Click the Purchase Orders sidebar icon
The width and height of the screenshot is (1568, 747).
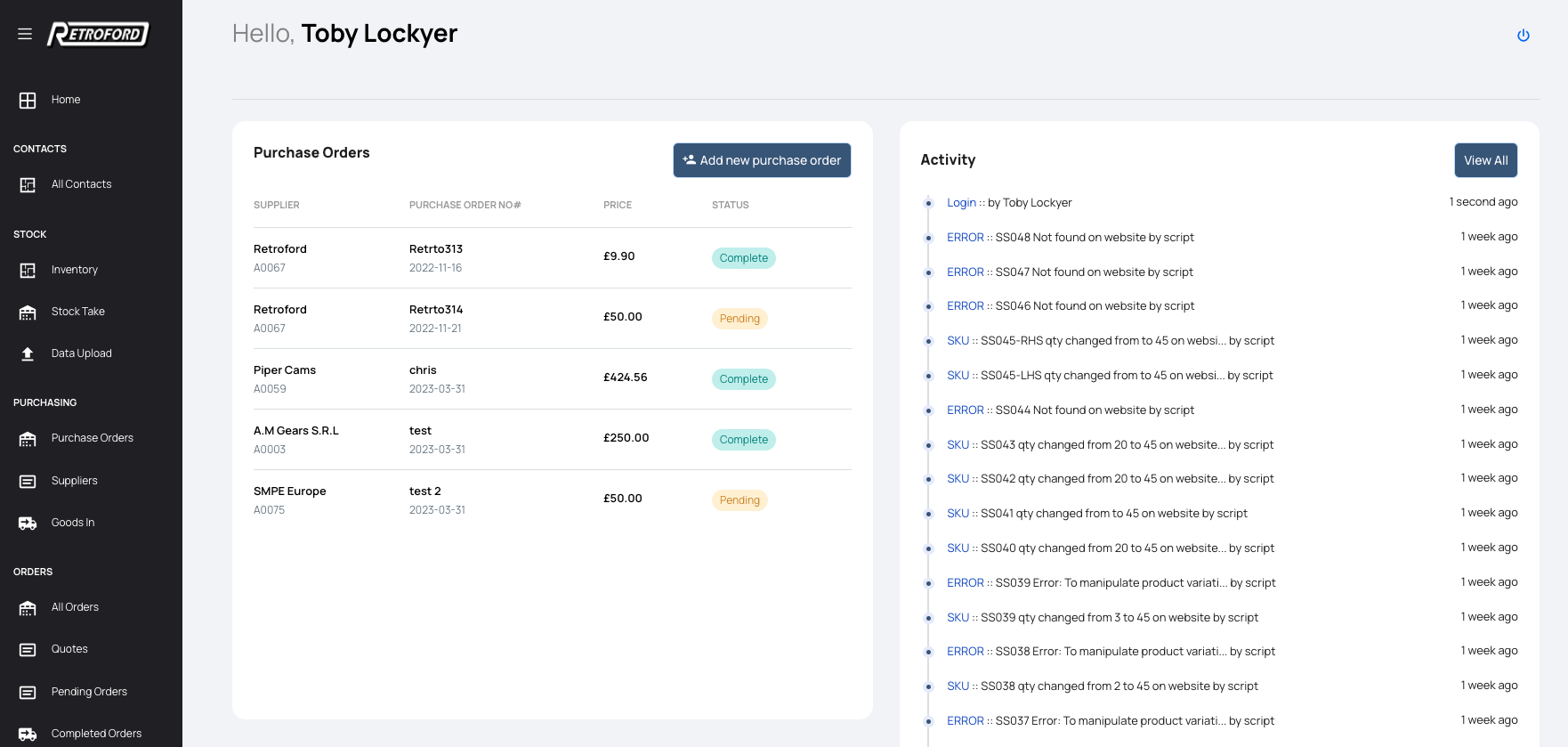pos(28,439)
